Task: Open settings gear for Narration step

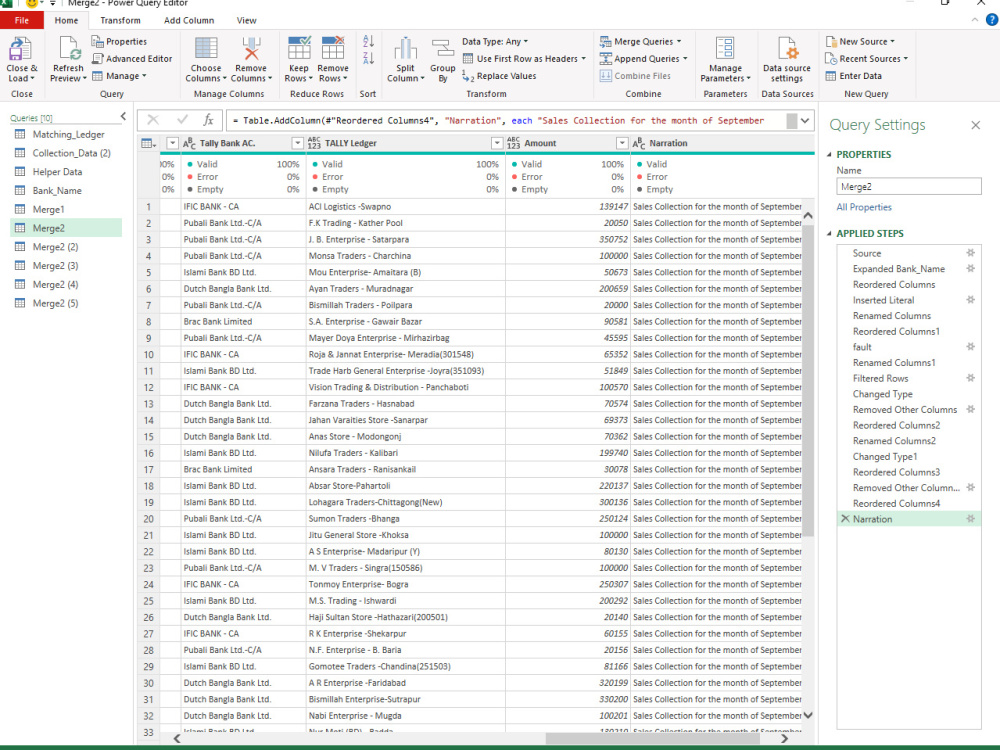Action: [970, 519]
